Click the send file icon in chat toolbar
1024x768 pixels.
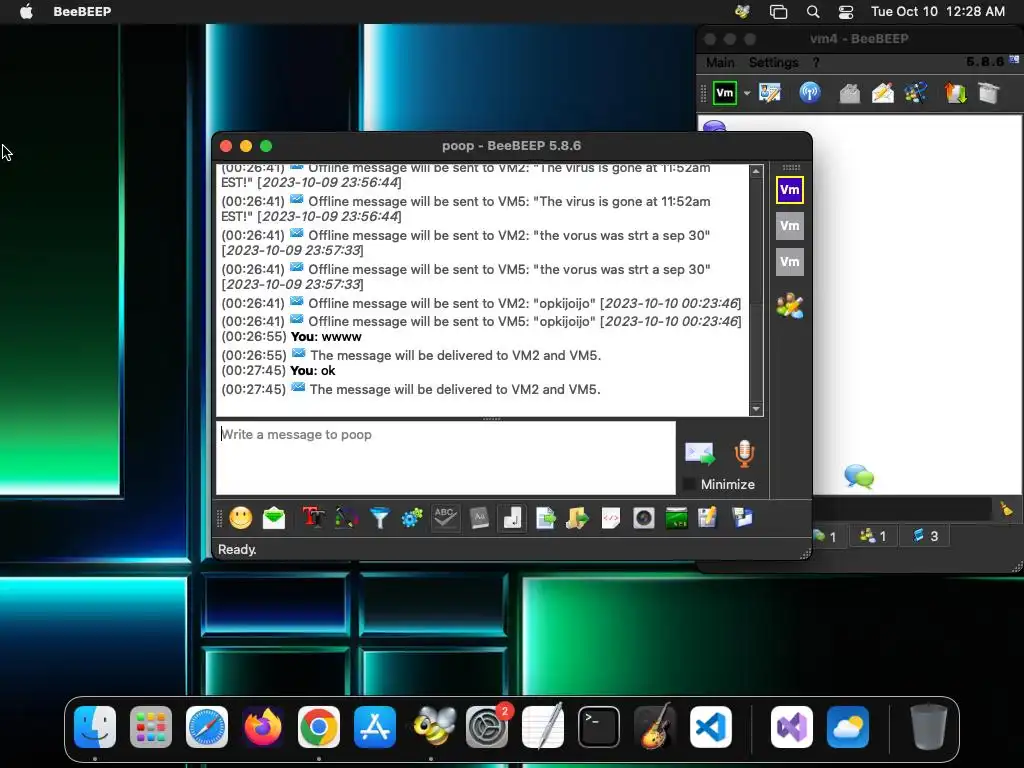[x=545, y=519]
